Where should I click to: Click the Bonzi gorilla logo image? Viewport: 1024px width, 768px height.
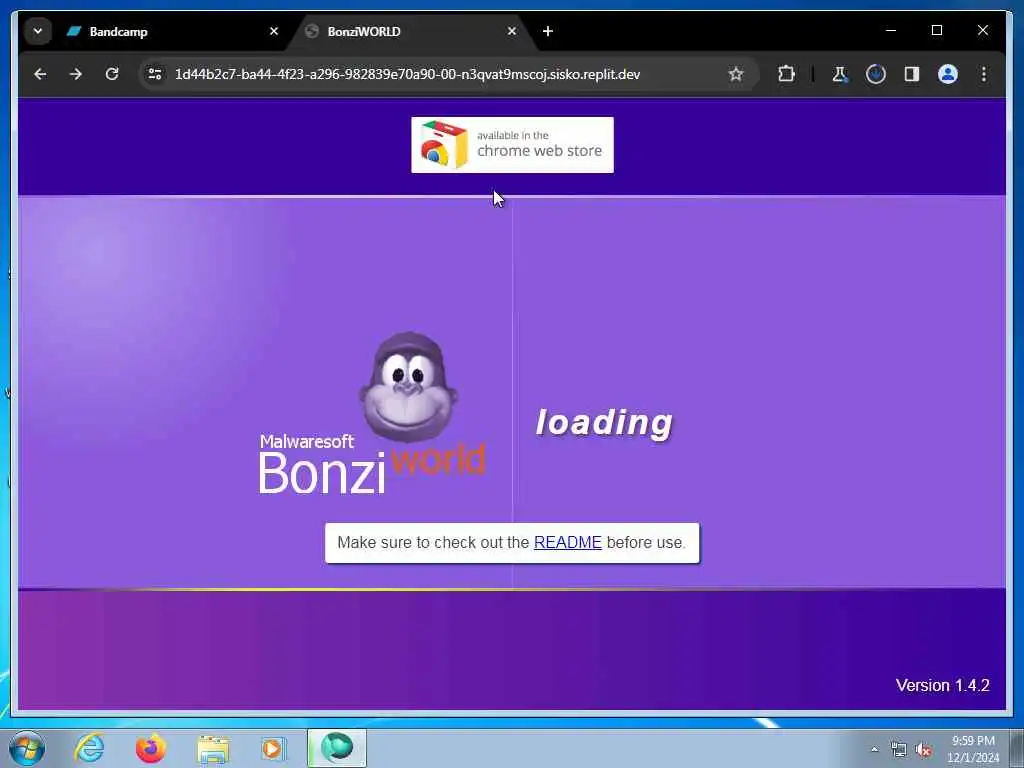[x=408, y=385]
